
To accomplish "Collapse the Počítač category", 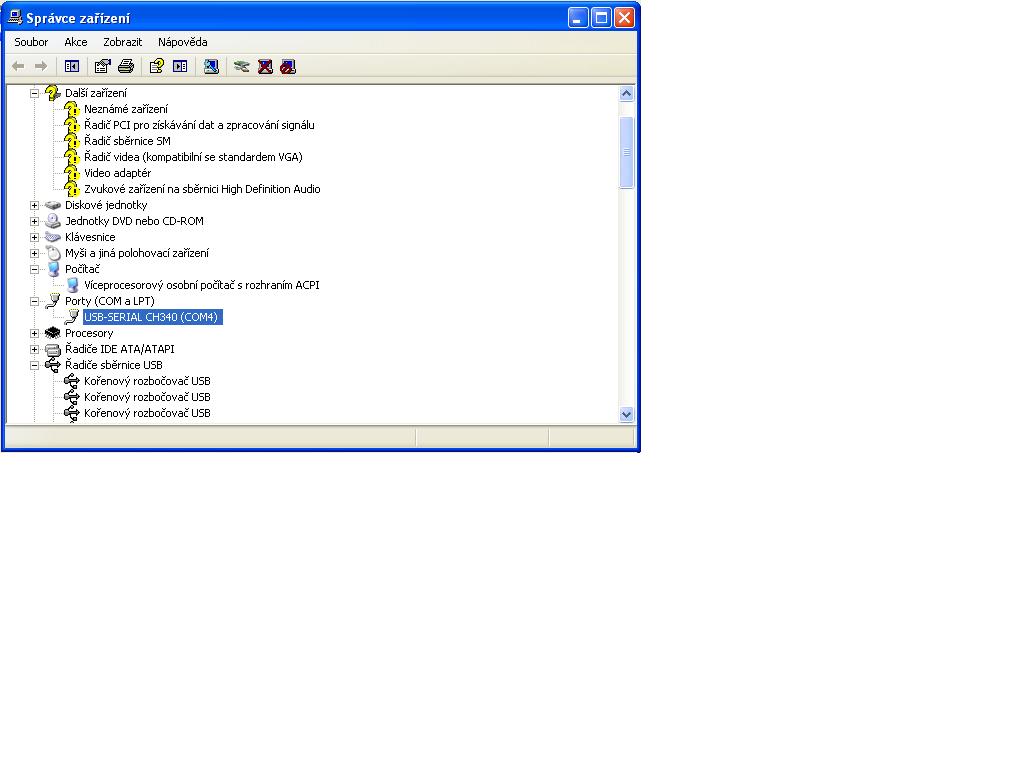I will [35, 269].
